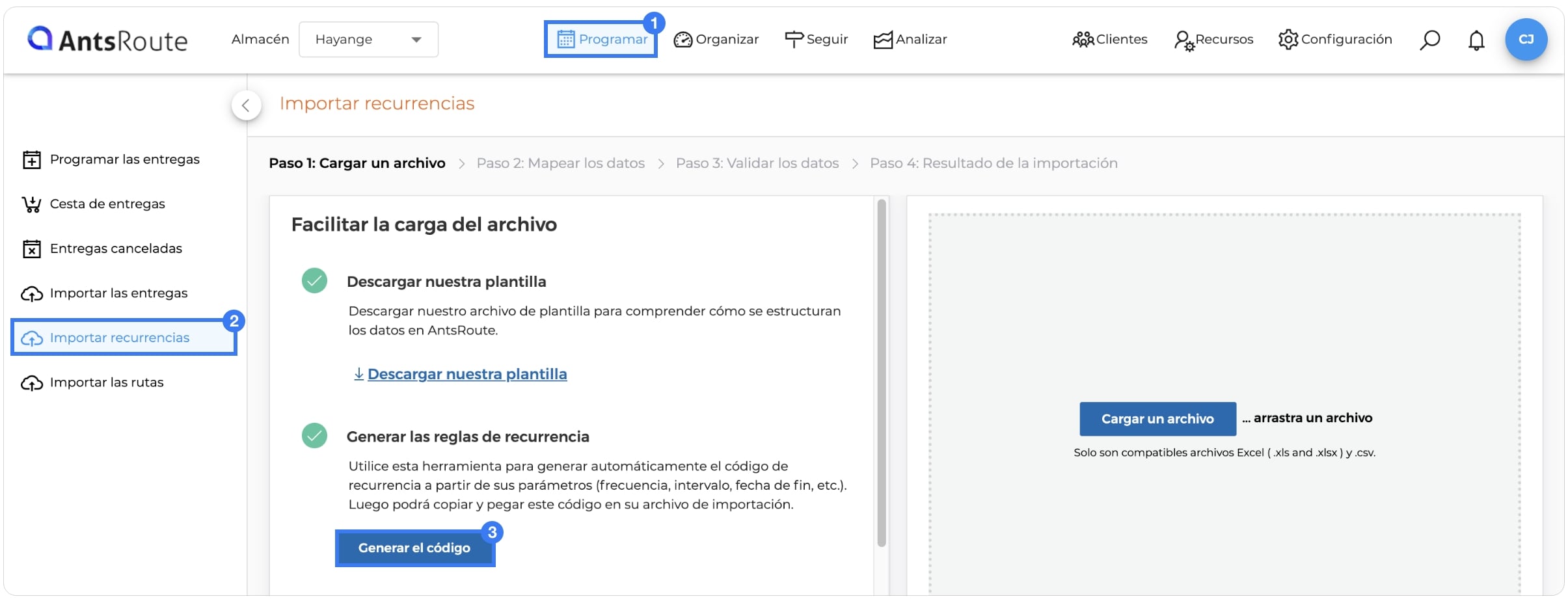Image resolution: width=1568 pixels, height=601 pixels.
Task: Click Paso 4: Resultado de la importación
Action: click(994, 163)
